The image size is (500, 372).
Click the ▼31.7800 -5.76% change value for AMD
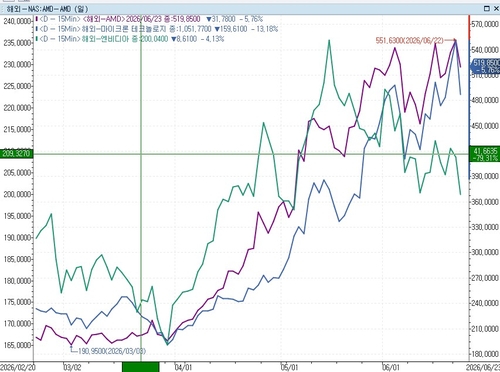pos(235,19)
